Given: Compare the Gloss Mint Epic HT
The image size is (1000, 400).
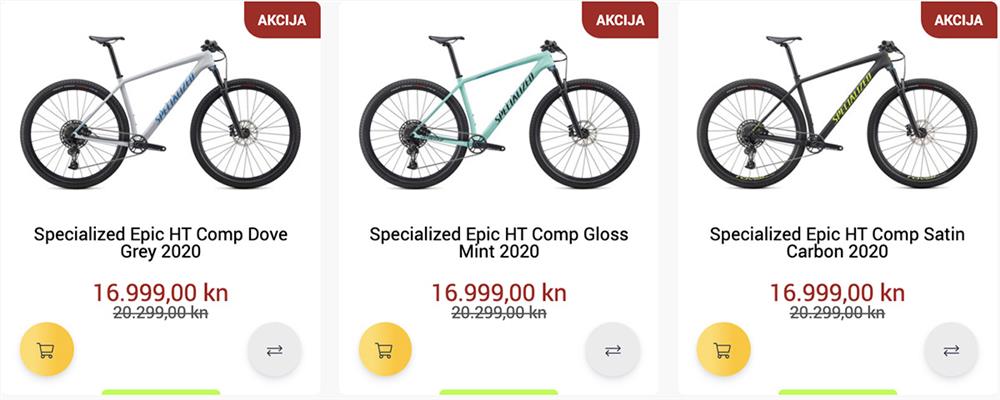Looking at the screenshot, I should point(613,350).
